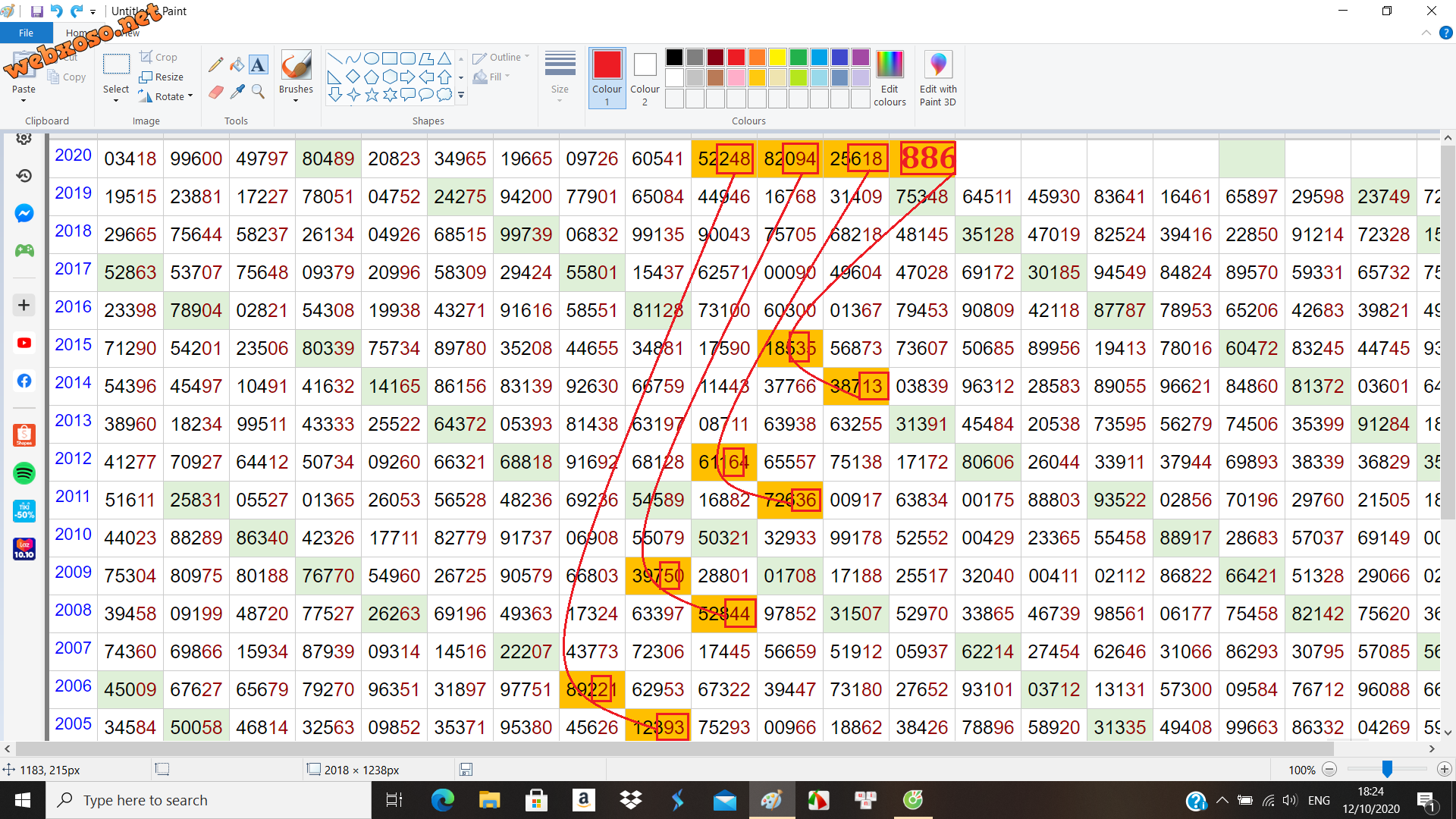Open the volume control in tray
1456x819 pixels.
point(1290,800)
